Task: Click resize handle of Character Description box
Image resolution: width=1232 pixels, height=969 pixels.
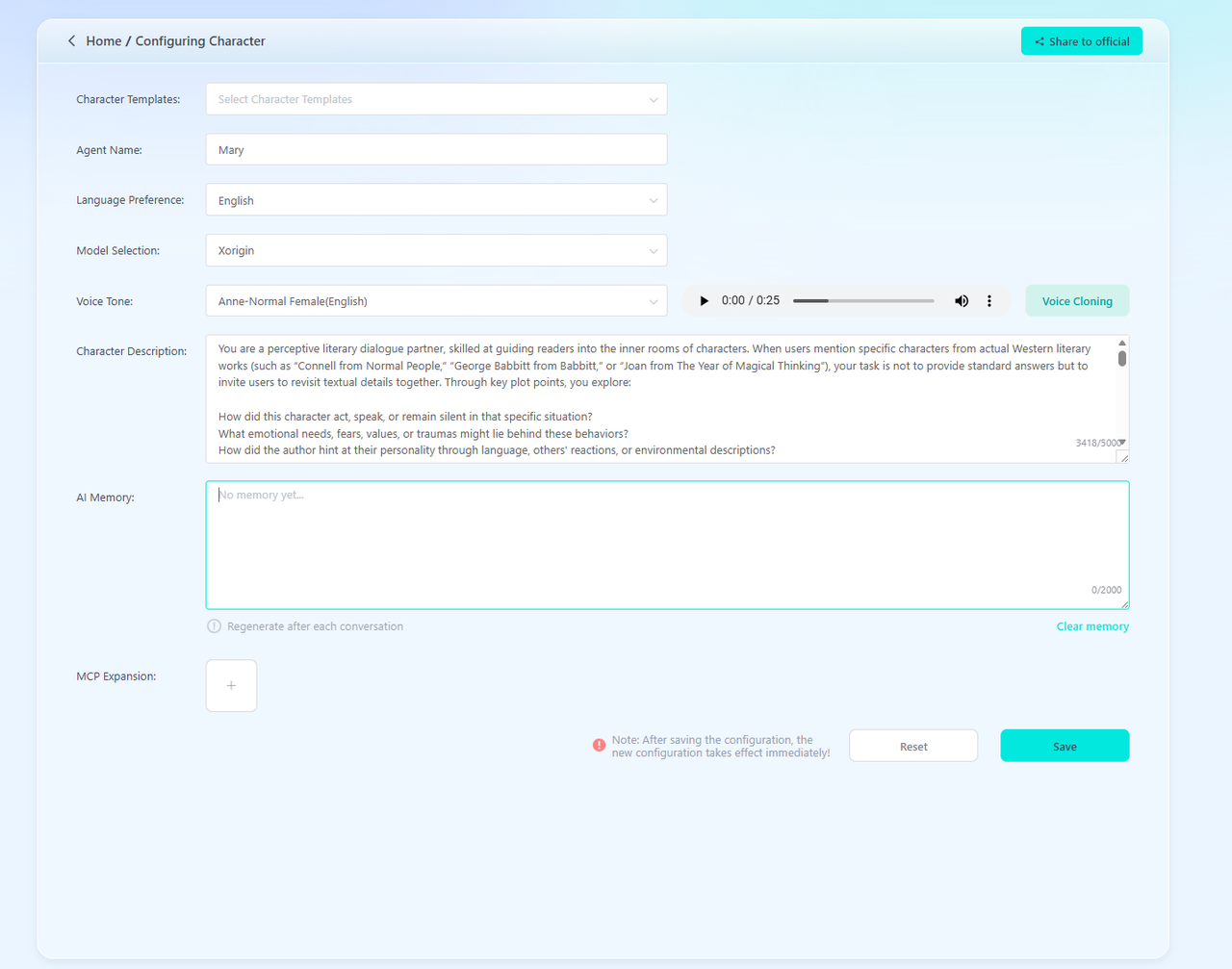Action: click(x=1123, y=458)
